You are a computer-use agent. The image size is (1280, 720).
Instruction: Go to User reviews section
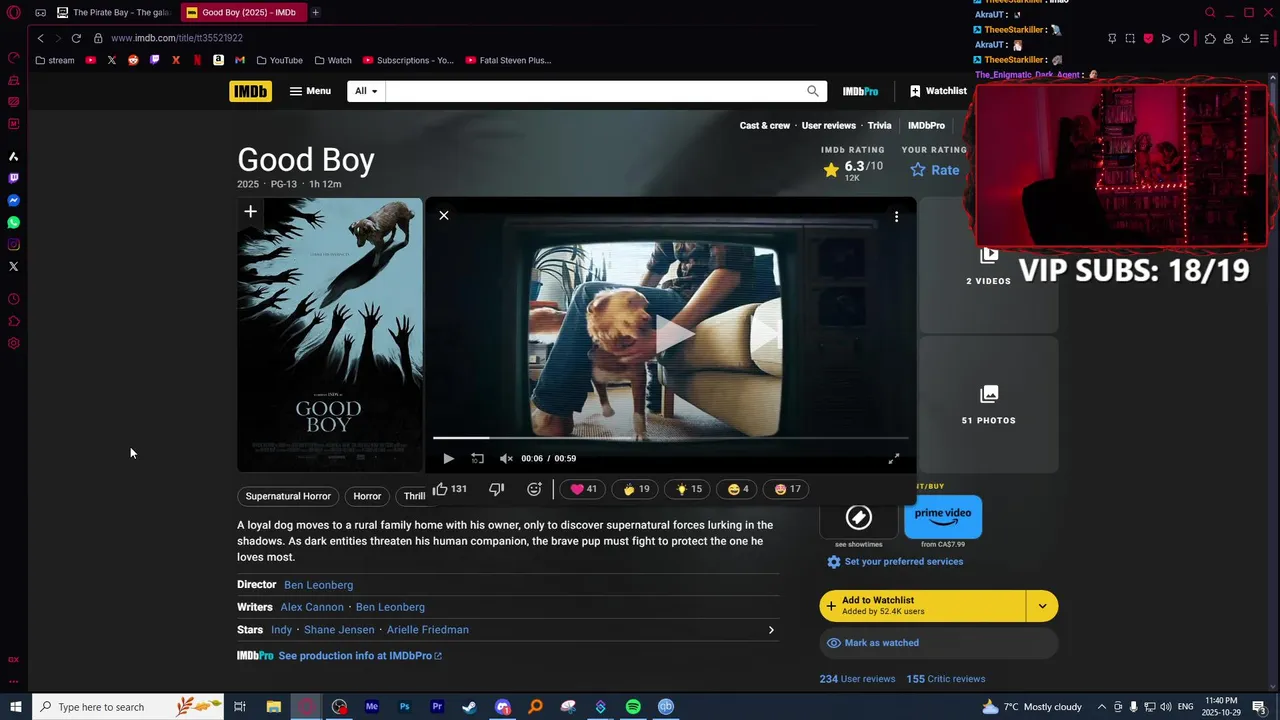click(828, 126)
